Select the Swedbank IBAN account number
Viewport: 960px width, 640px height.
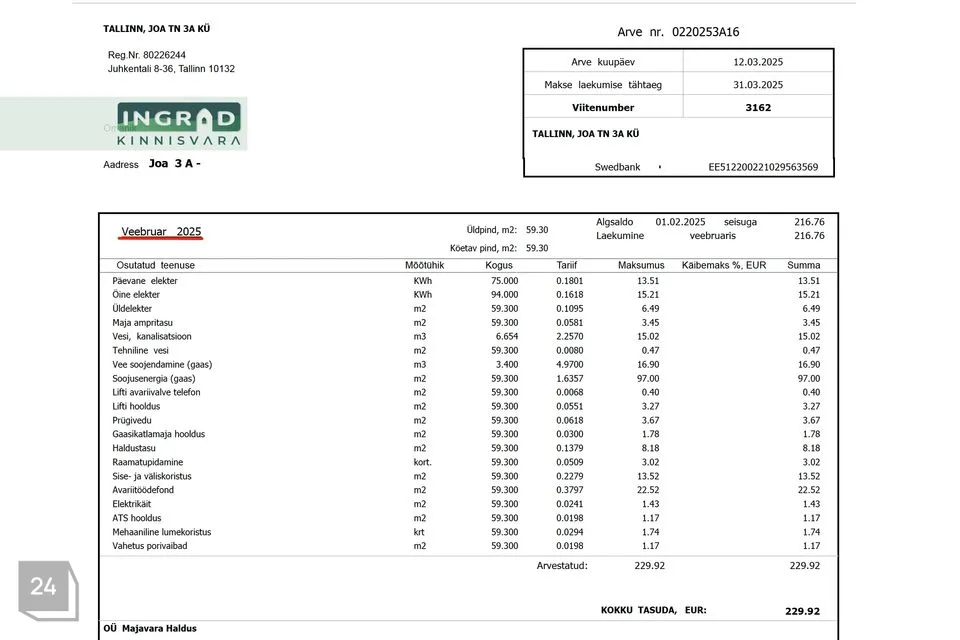click(770, 167)
